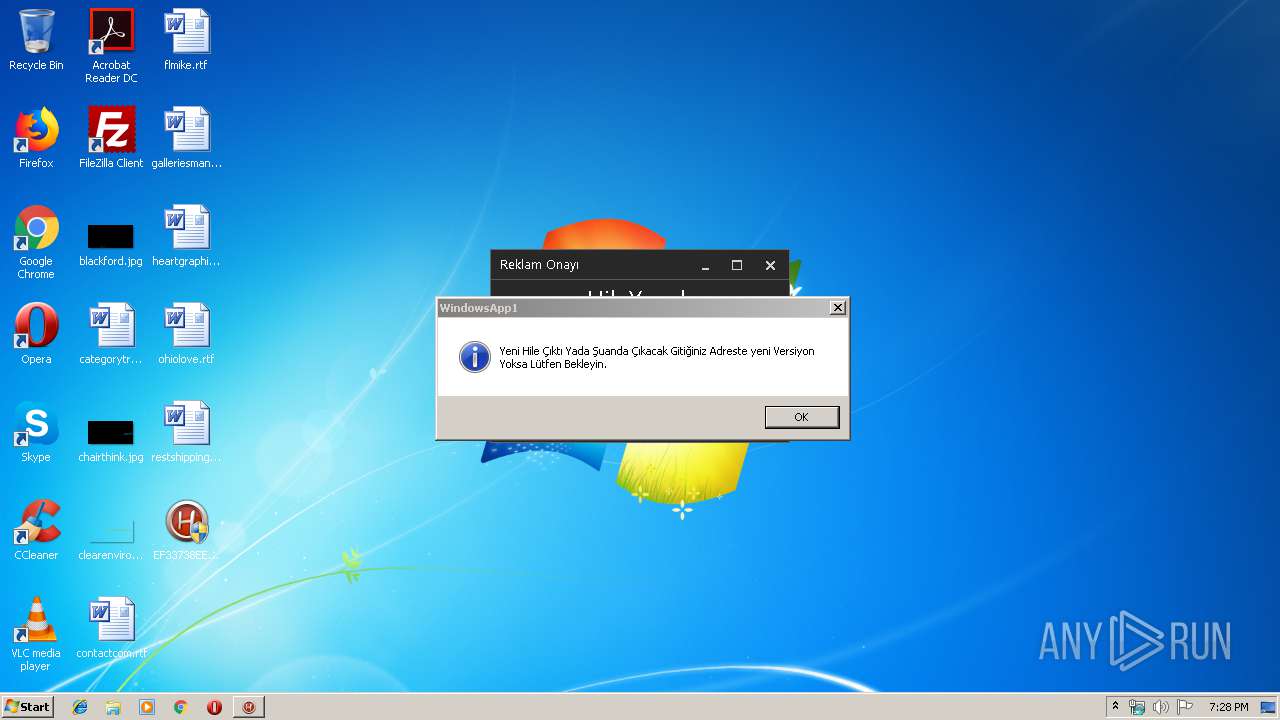Image resolution: width=1280 pixels, height=720 pixels.
Task: Launch Chrome from the taskbar
Action: 180,707
